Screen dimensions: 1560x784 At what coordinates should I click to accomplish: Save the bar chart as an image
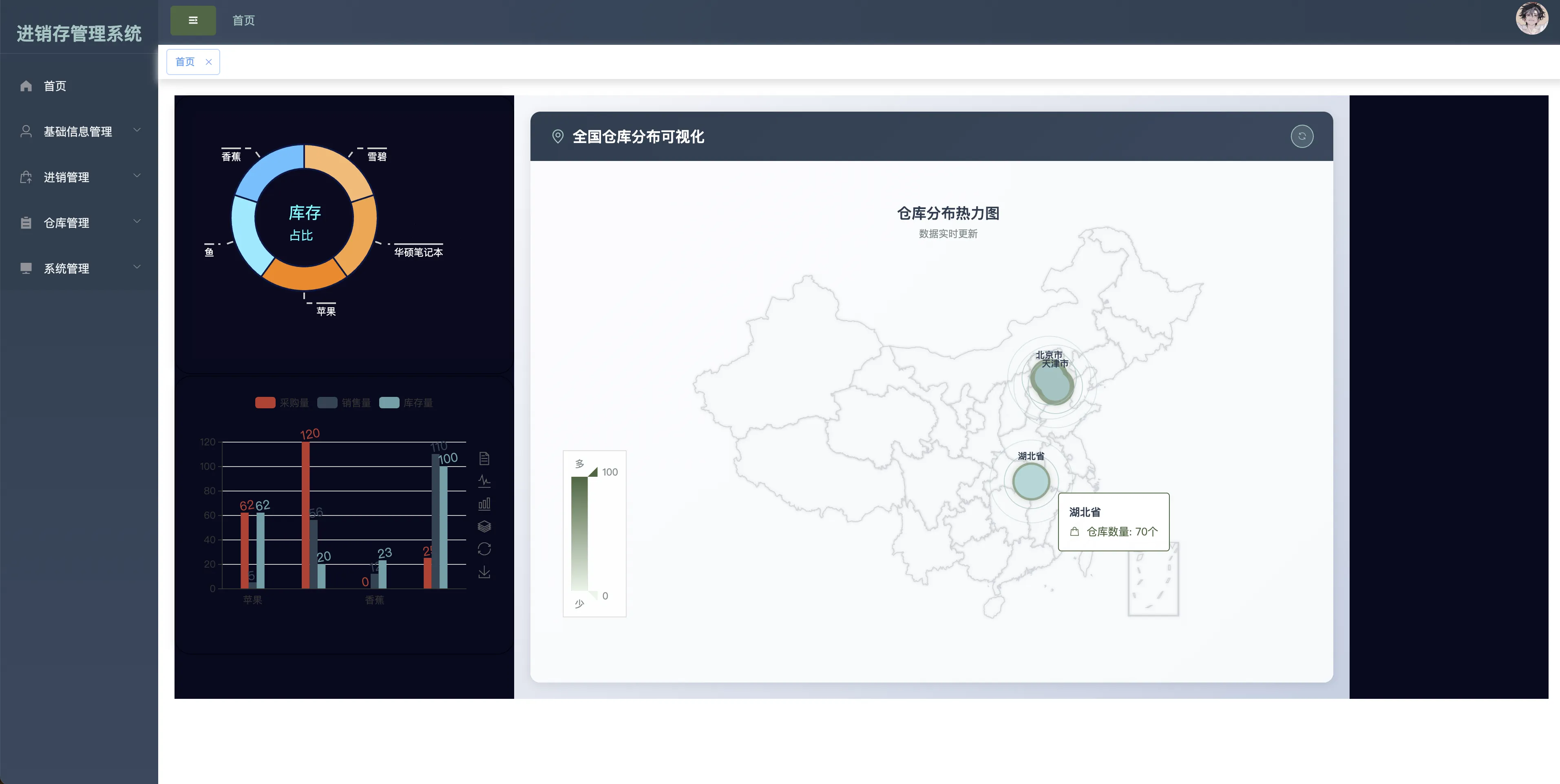point(484,572)
